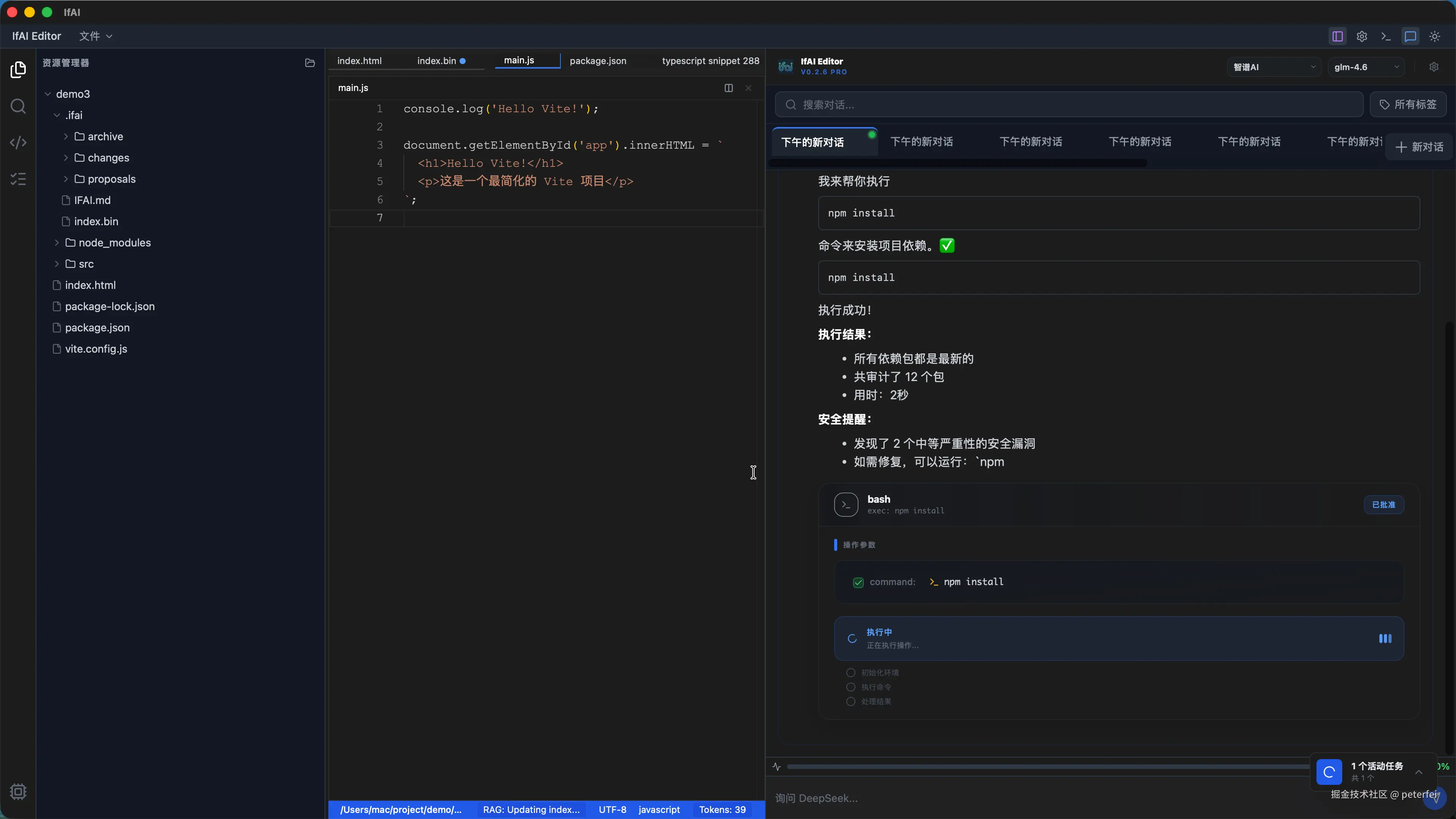This screenshot has height=819, width=1456.
Task: Open the integrated terminal from the top toolbar
Action: pyautogui.click(x=1386, y=36)
